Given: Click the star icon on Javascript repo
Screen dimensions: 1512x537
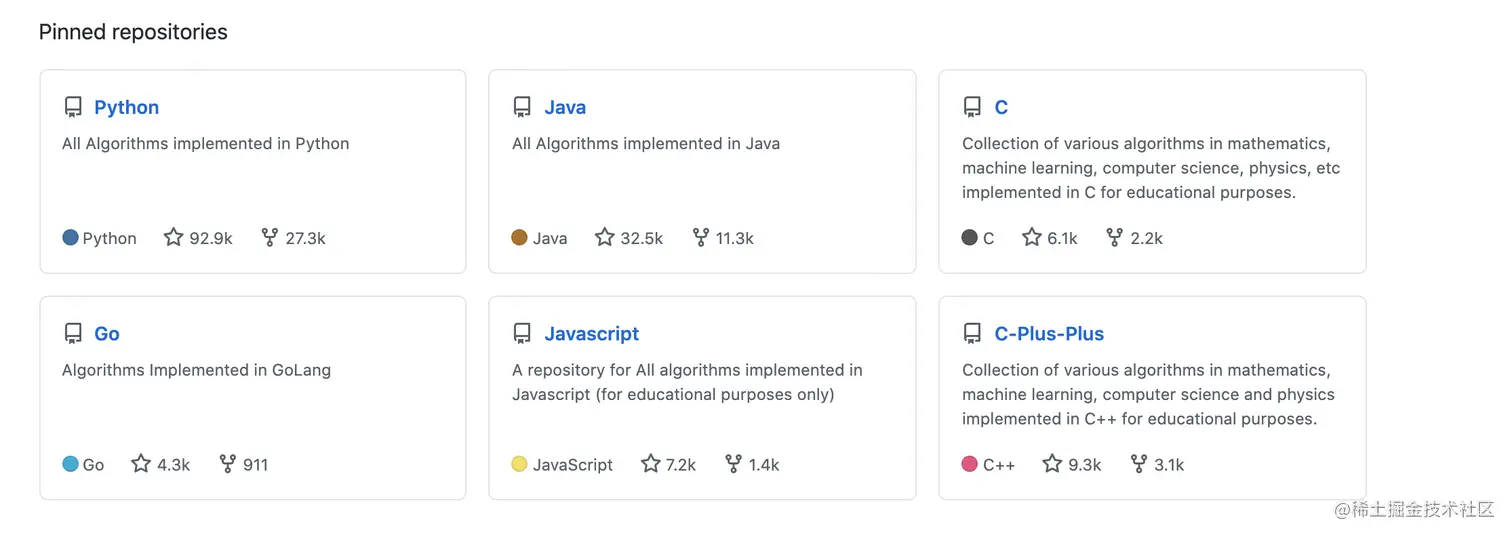Looking at the screenshot, I should tap(651, 464).
